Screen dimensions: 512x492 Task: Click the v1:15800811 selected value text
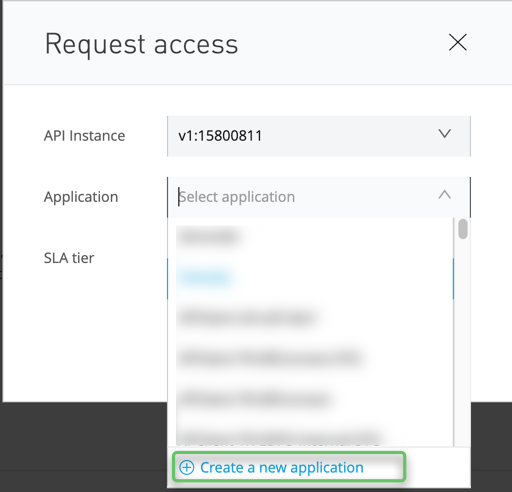[220, 136]
